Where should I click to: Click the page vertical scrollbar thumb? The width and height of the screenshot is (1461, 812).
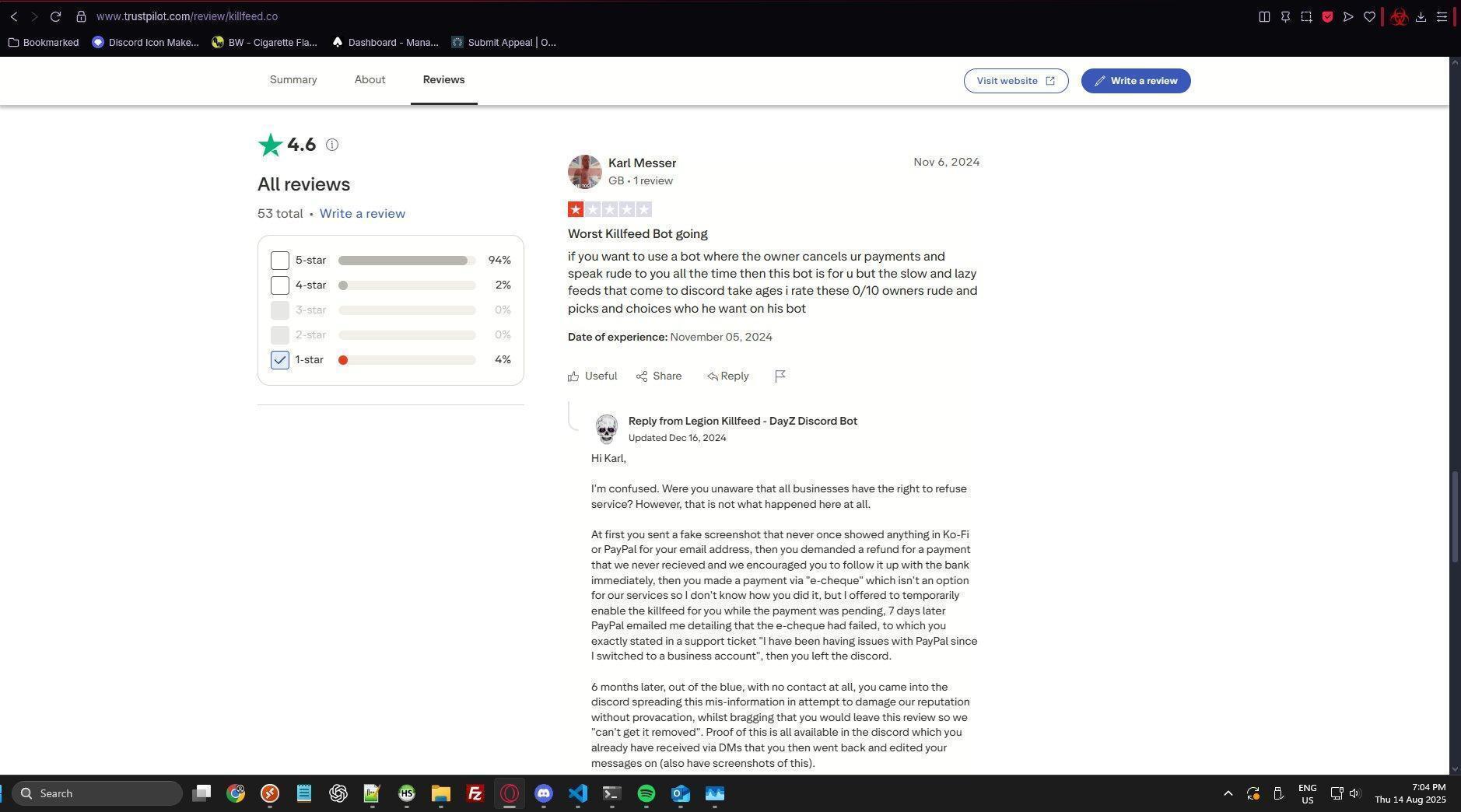[x=1455, y=517]
